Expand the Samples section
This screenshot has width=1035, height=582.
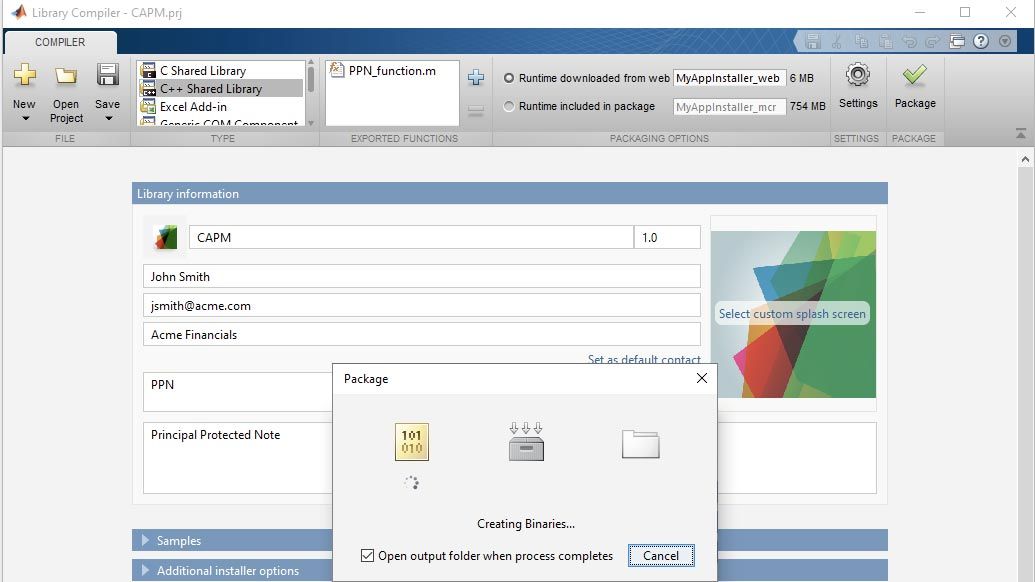click(x=143, y=541)
